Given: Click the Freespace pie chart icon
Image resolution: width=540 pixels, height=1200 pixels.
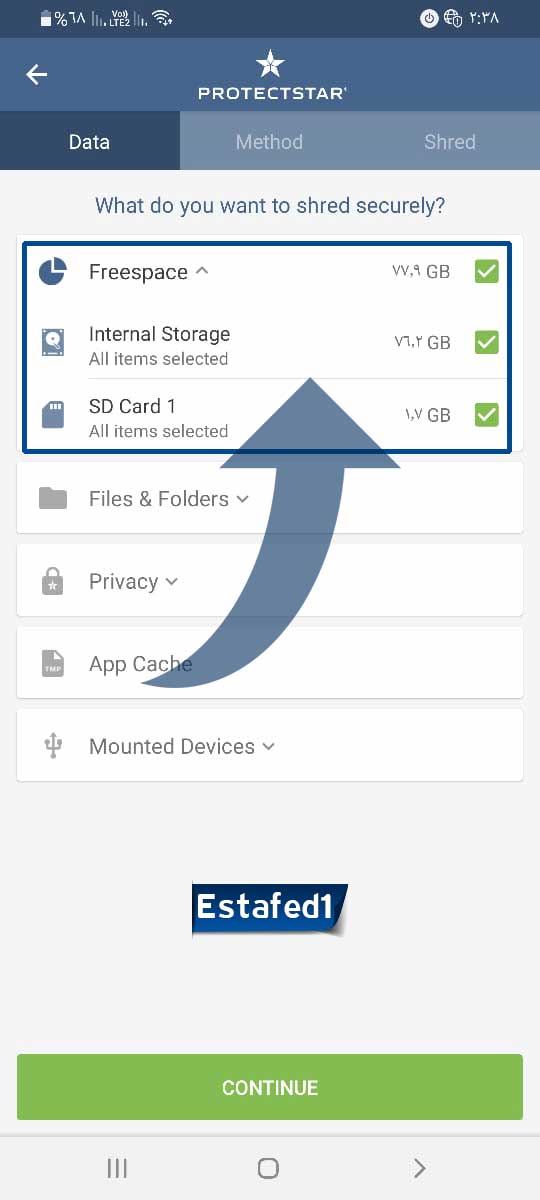Looking at the screenshot, I should 52,271.
